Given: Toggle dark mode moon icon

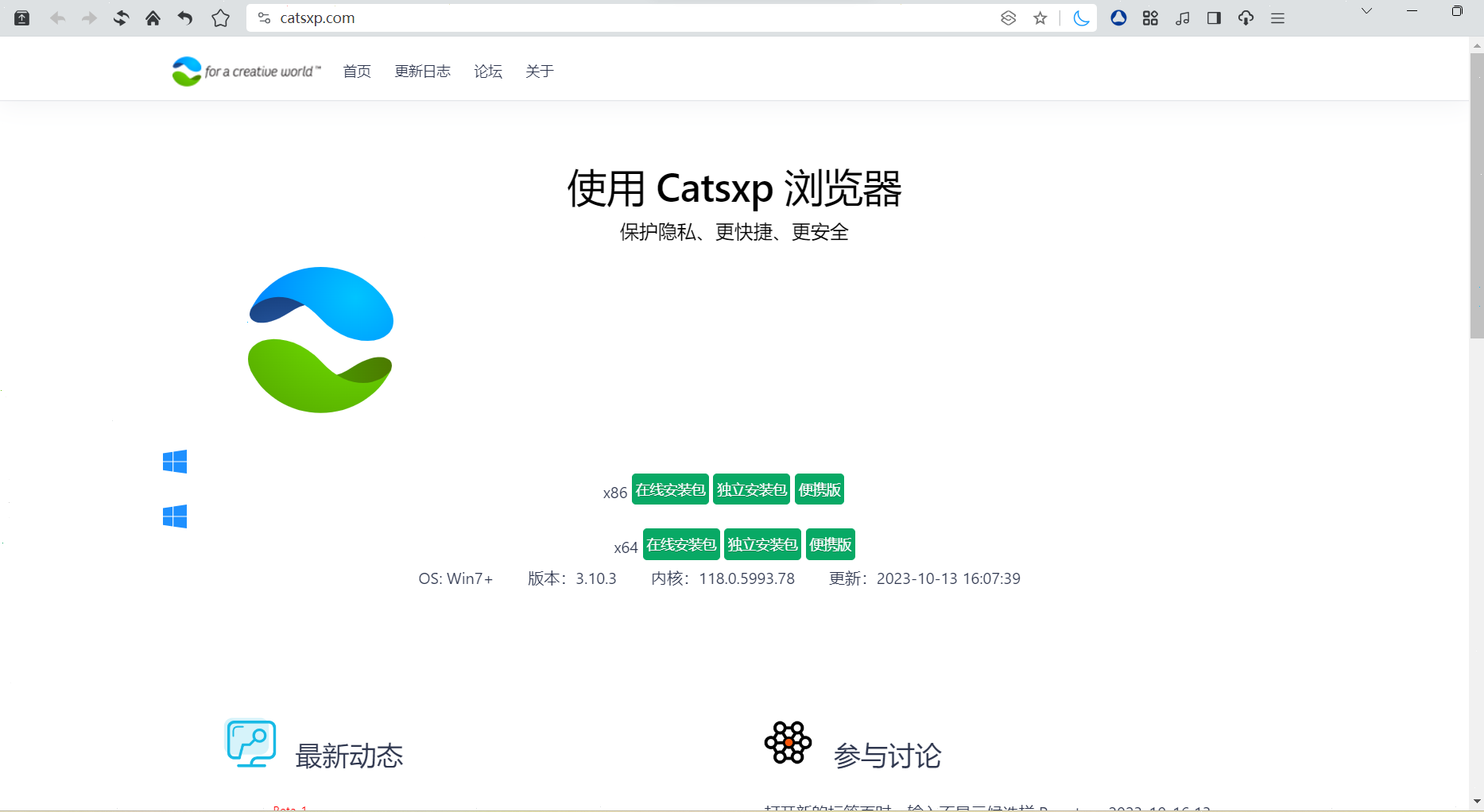Looking at the screenshot, I should click(x=1081, y=18).
